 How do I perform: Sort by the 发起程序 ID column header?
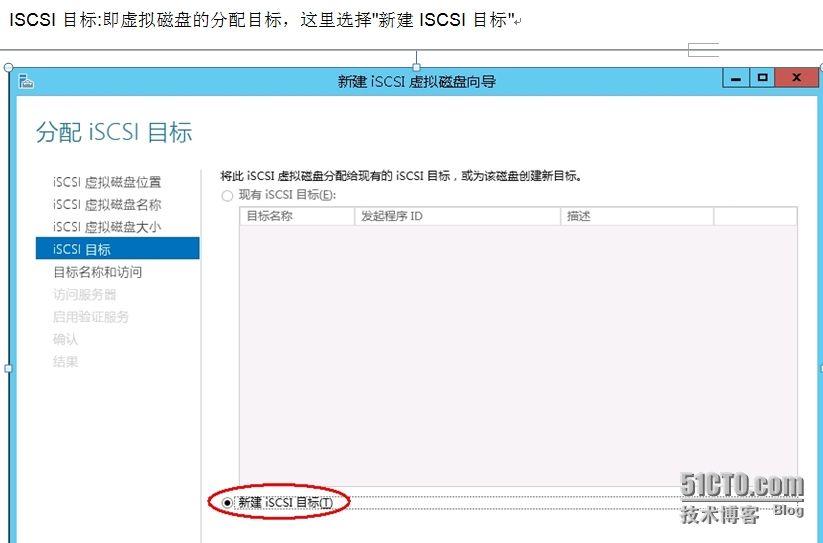coord(458,216)
